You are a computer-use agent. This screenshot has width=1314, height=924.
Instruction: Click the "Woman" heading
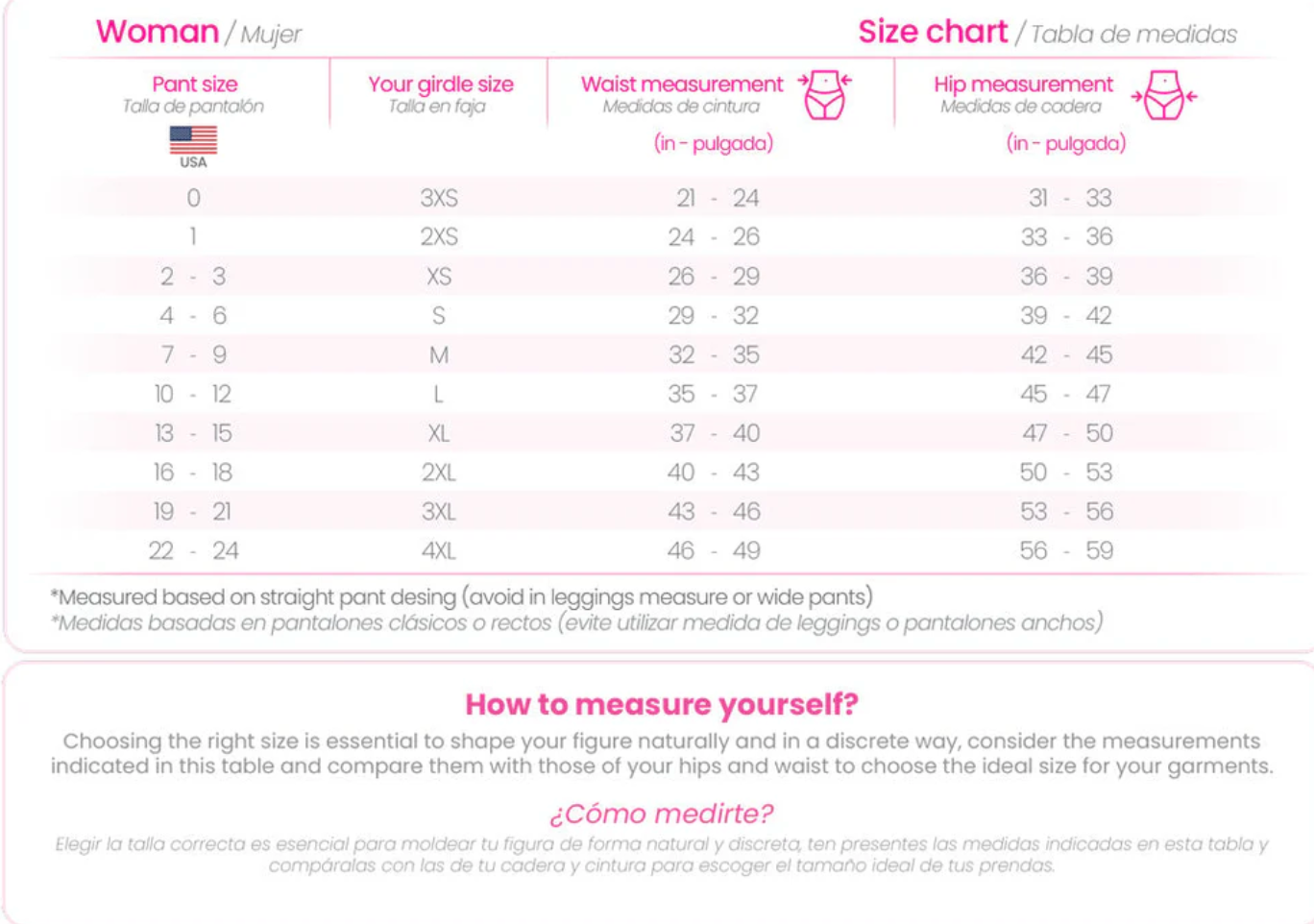[x=158, y=32]
